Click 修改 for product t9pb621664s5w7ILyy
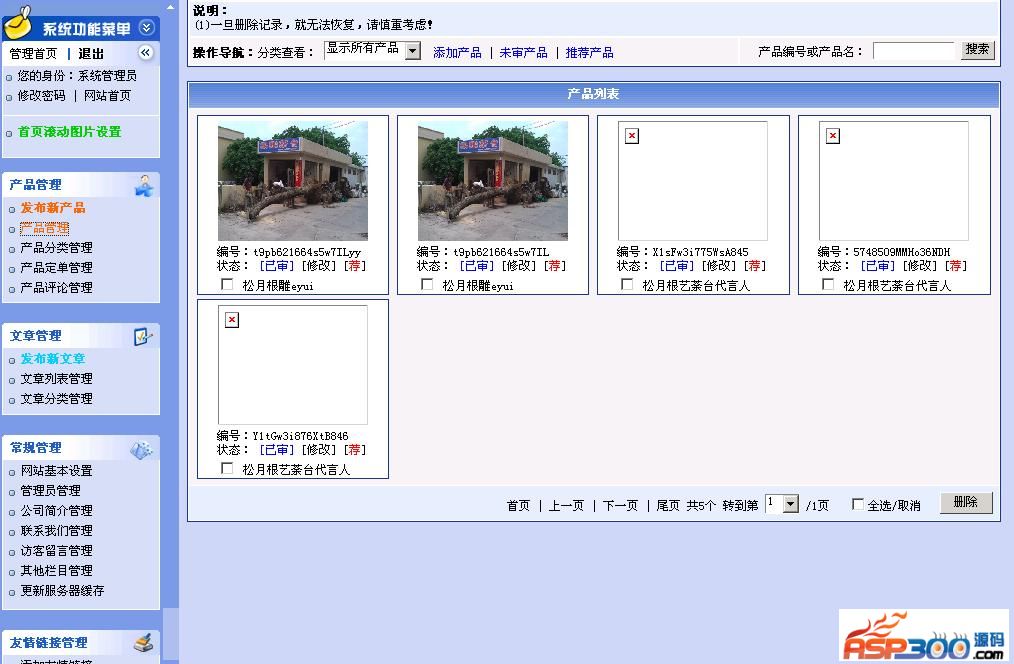1014x664 pixels. coord(319,266)
